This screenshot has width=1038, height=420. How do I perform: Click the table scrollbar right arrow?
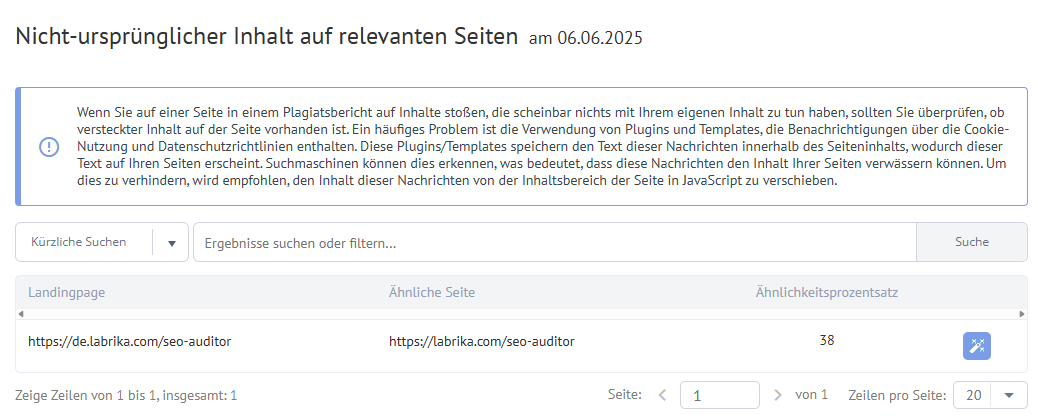[1023, 314]
